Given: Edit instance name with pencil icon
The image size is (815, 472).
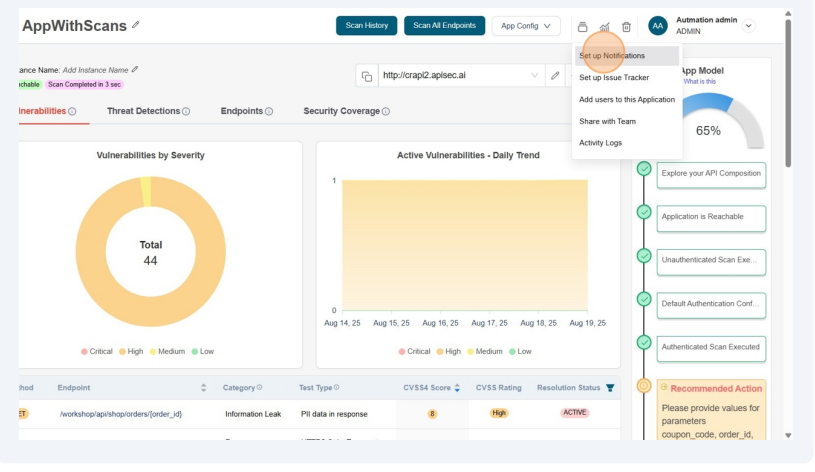Looking at the screenshot, I should (x=135, y=70).
